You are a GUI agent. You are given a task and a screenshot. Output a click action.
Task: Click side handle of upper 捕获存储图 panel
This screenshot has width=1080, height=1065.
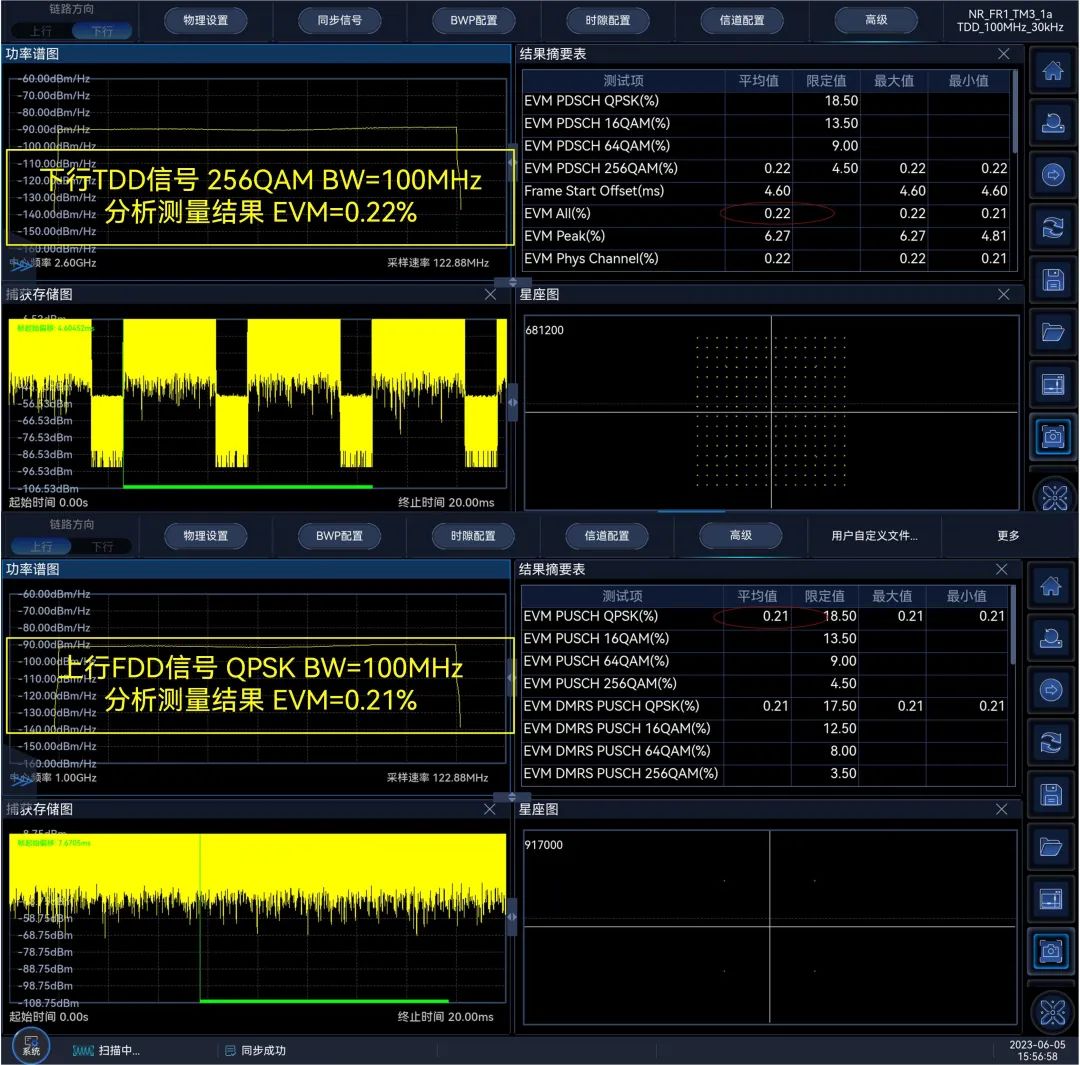pos(512,402)
